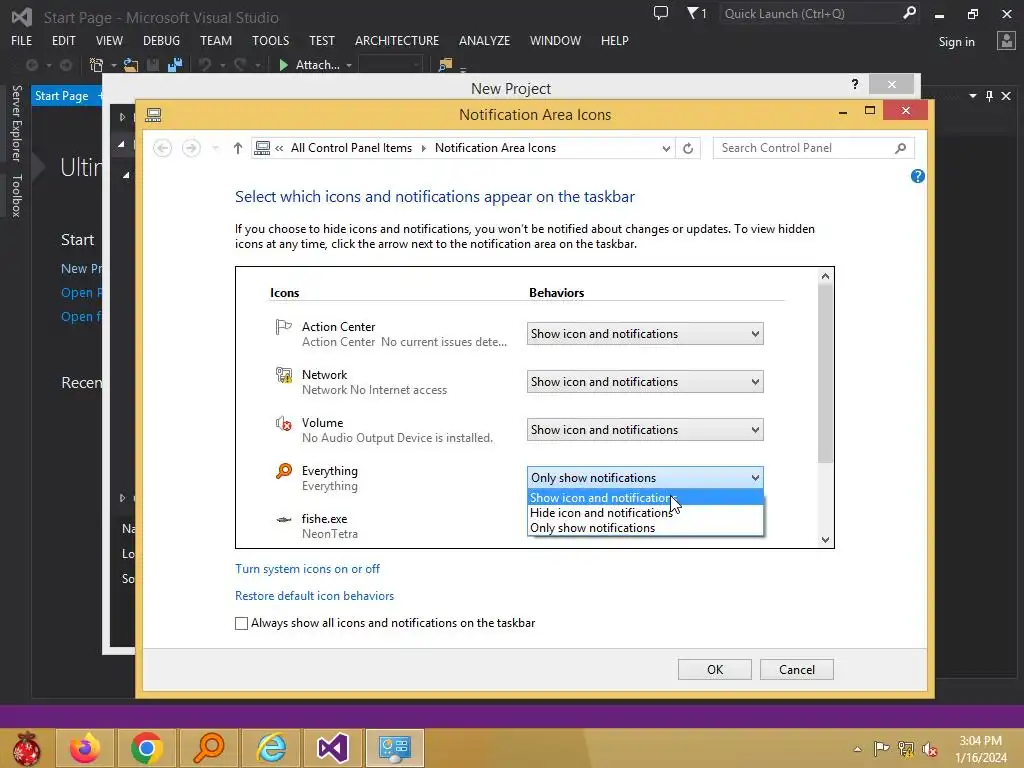The image size is (1024, 768).
Task: Choose Hide icon and notifications option
Action: pos(645,513)
